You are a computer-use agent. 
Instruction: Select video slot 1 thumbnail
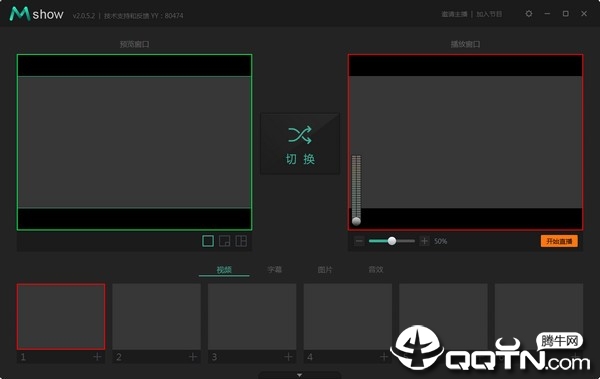[61, 317]
